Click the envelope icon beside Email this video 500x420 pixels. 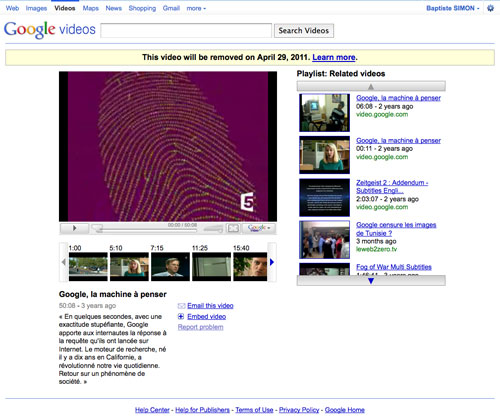coord(181,306)
